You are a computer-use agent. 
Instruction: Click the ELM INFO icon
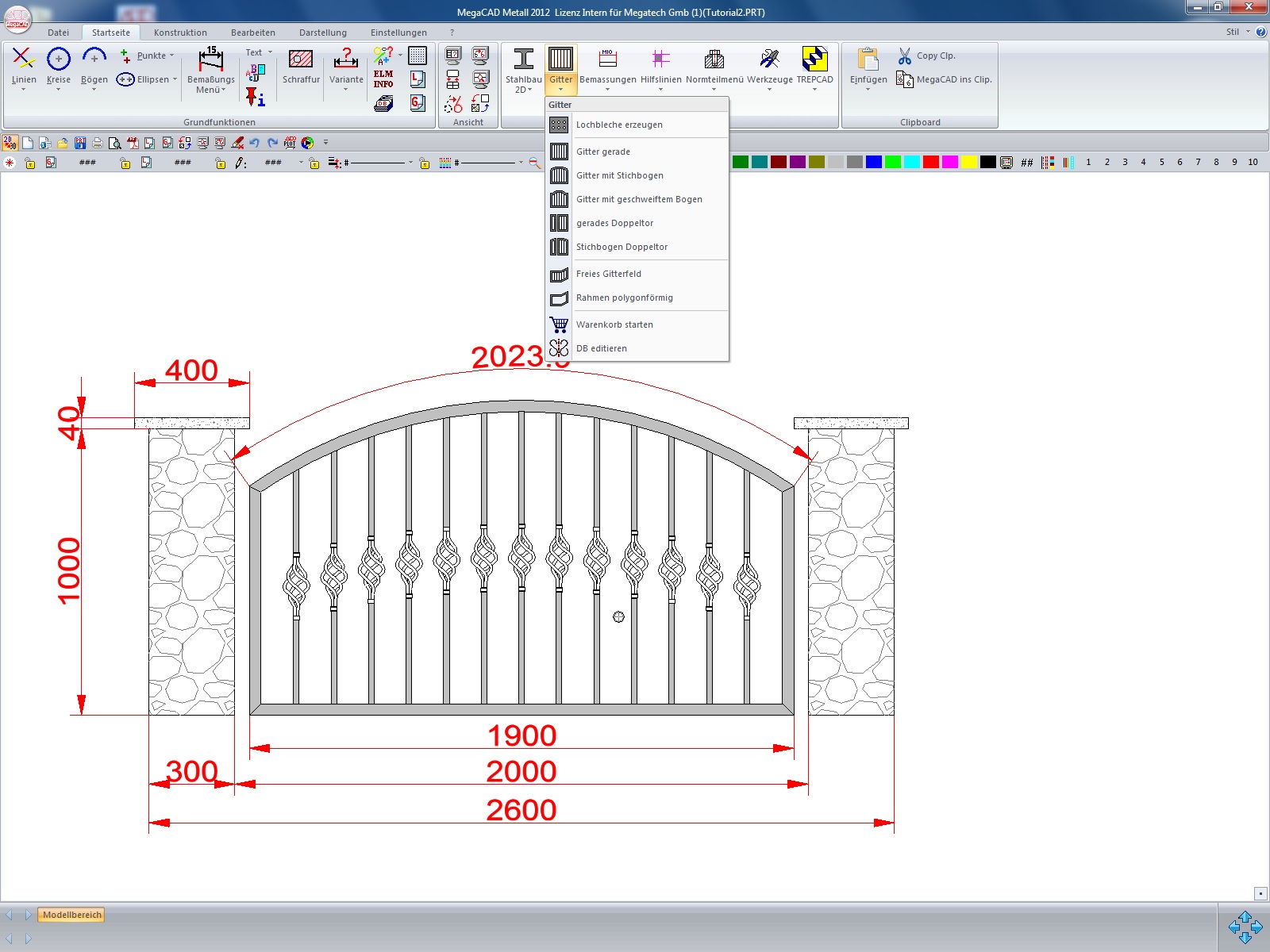click(383, 79)
